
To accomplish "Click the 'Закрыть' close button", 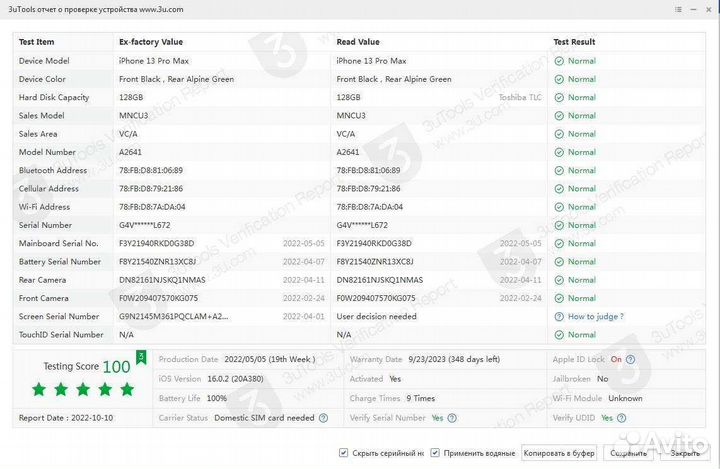I will point(685,453).
